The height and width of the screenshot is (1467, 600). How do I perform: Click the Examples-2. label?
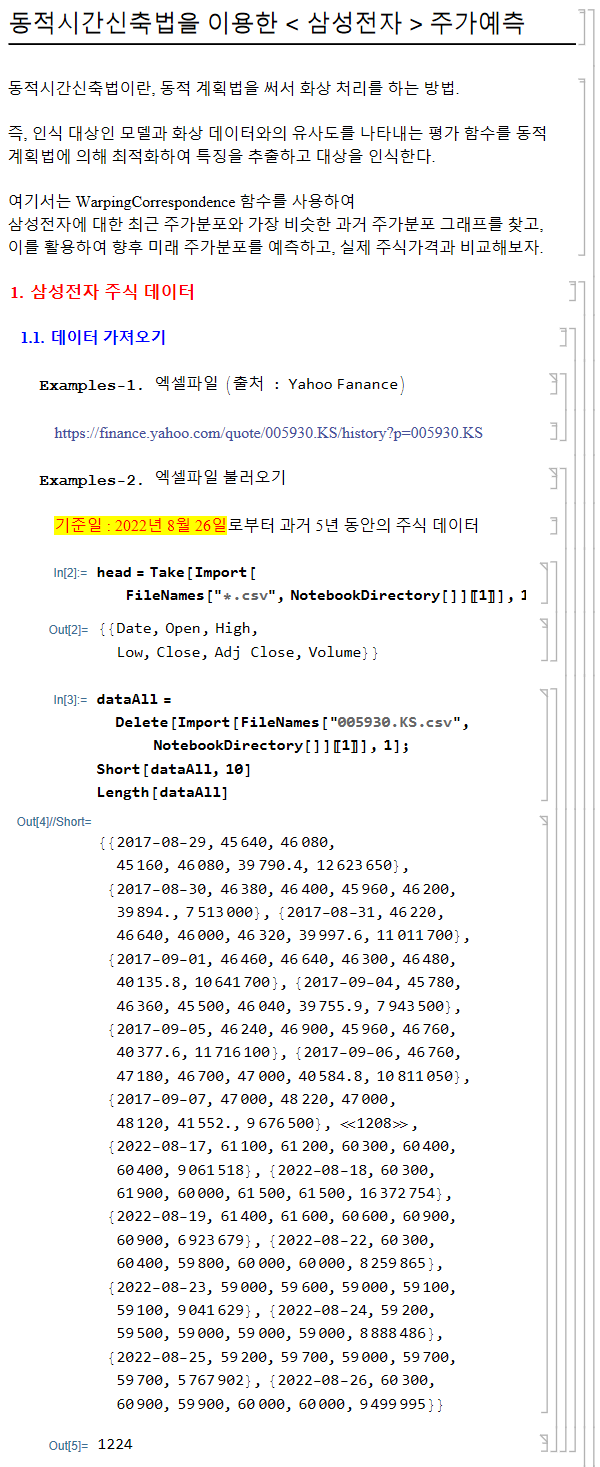92,480
